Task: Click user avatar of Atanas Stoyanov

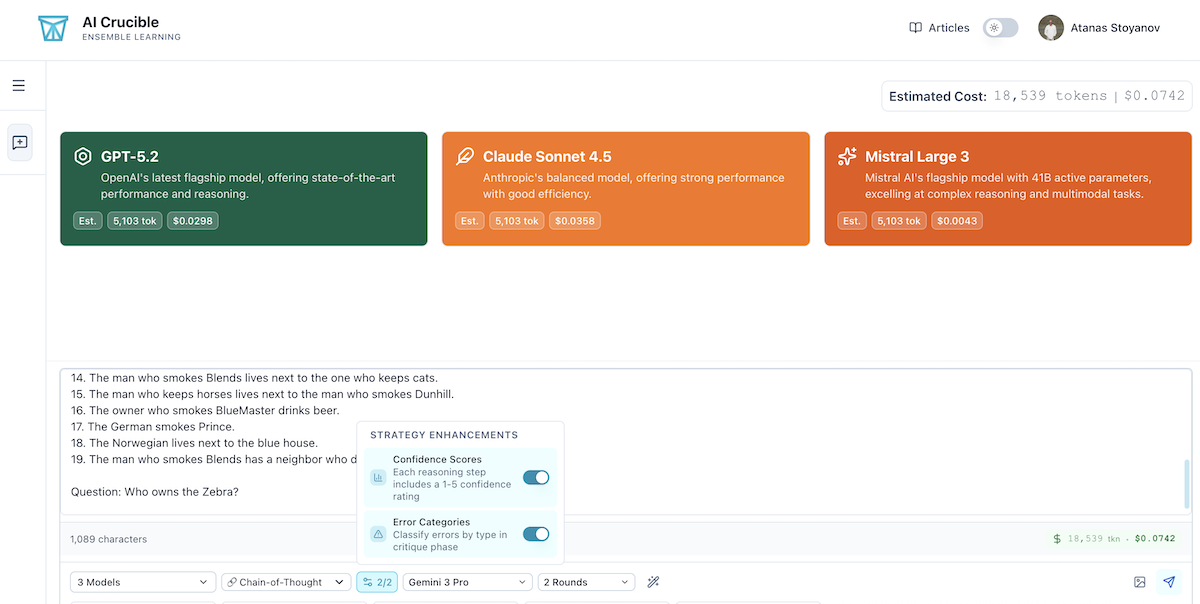Action: coord(1050,28)
